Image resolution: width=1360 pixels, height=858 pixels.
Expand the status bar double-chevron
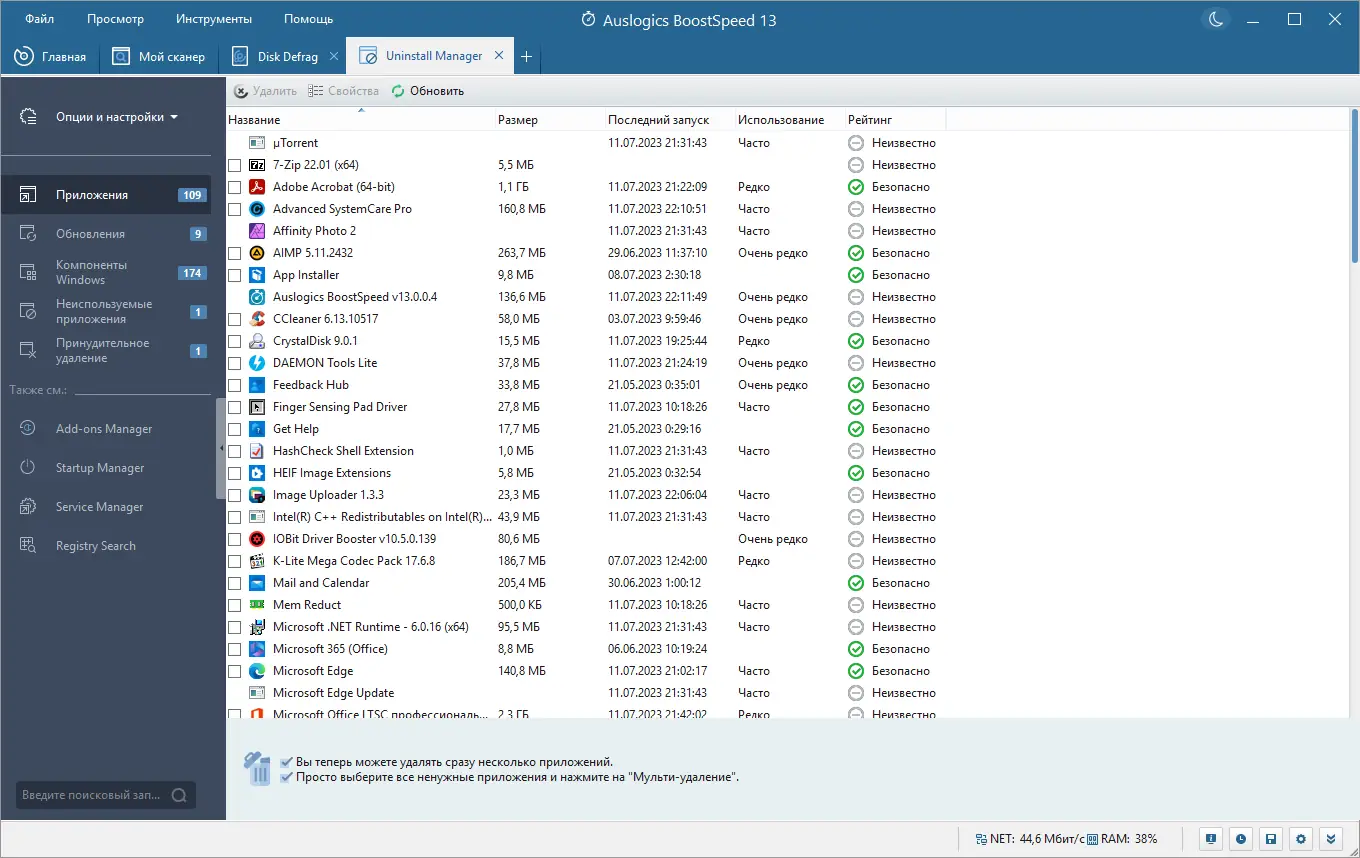(1330, 838)
